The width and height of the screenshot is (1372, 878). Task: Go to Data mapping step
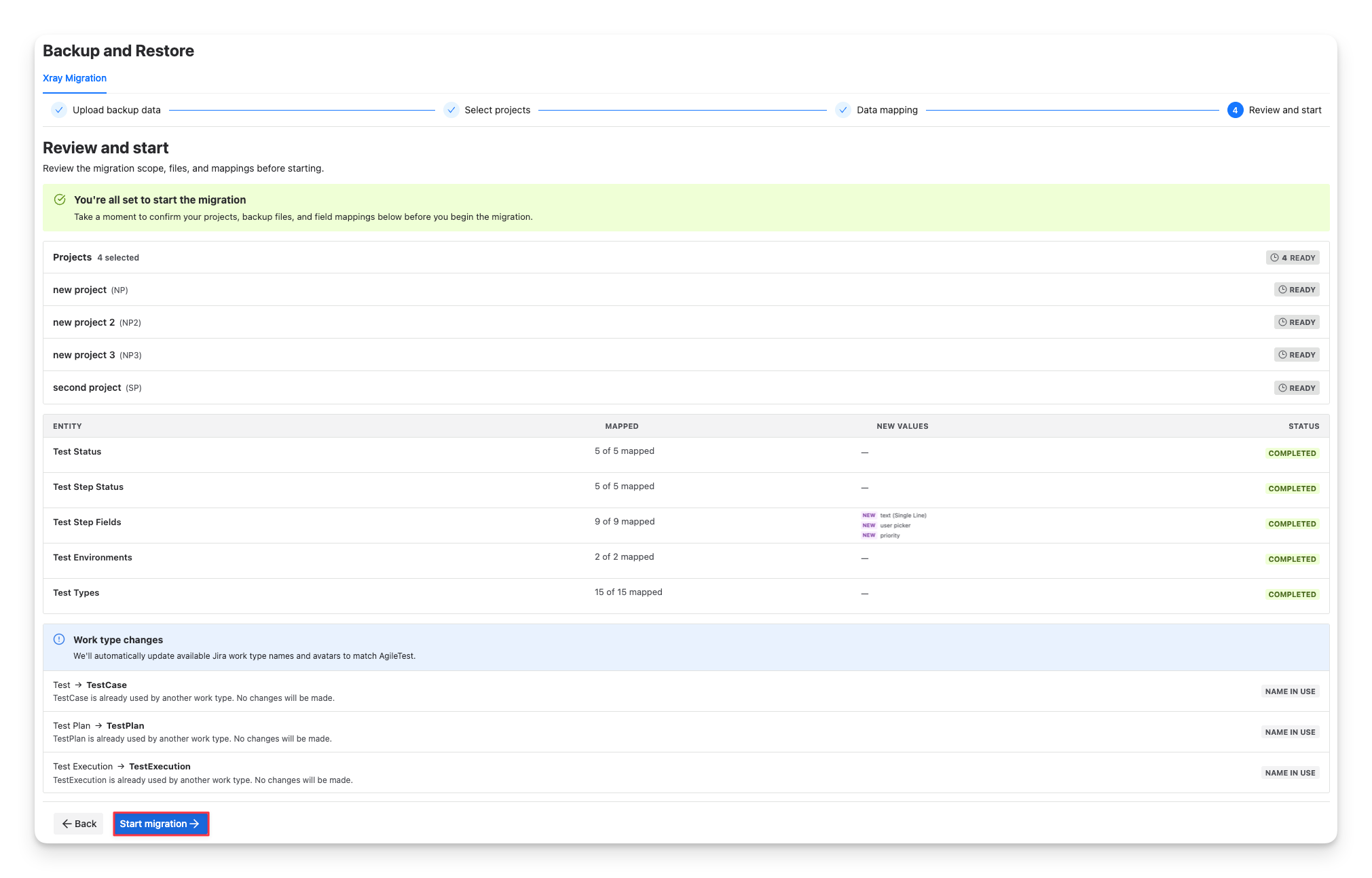pyautogui.click(x=887, y=110)
